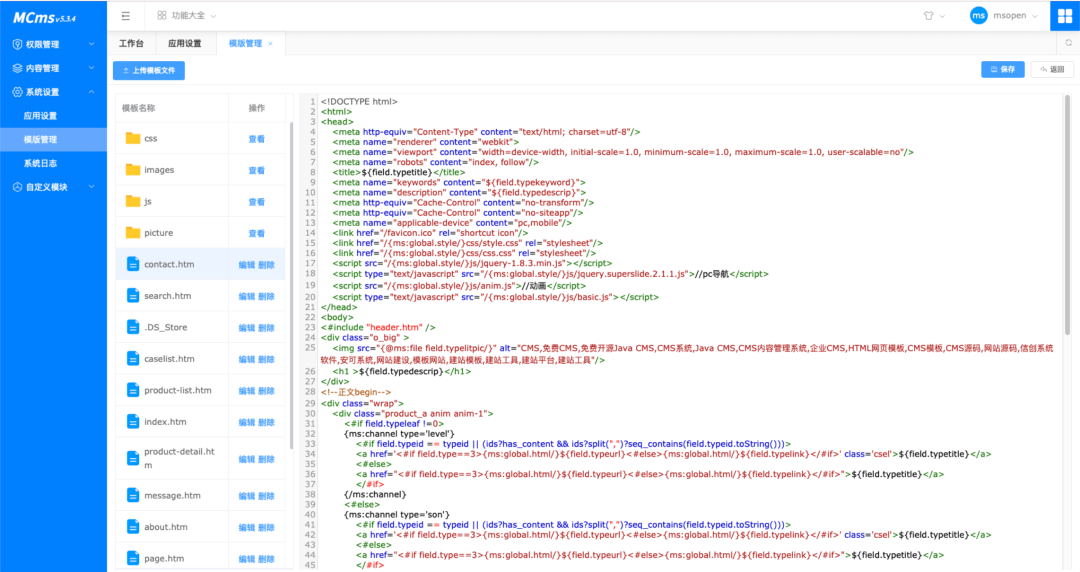Click 编辑 for caselist.htm
The width and height of the screenshot is (1080, 572).
247,360
